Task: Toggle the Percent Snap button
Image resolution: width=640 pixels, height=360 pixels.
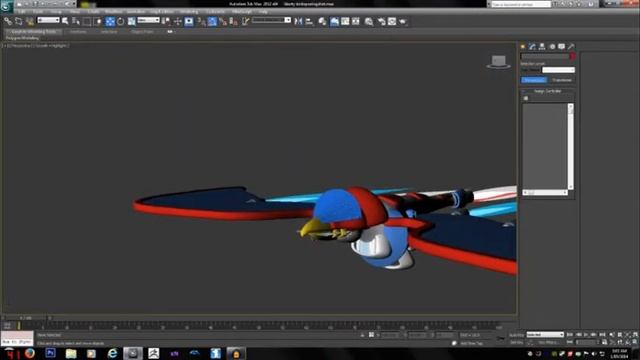Action: [223, 21]
